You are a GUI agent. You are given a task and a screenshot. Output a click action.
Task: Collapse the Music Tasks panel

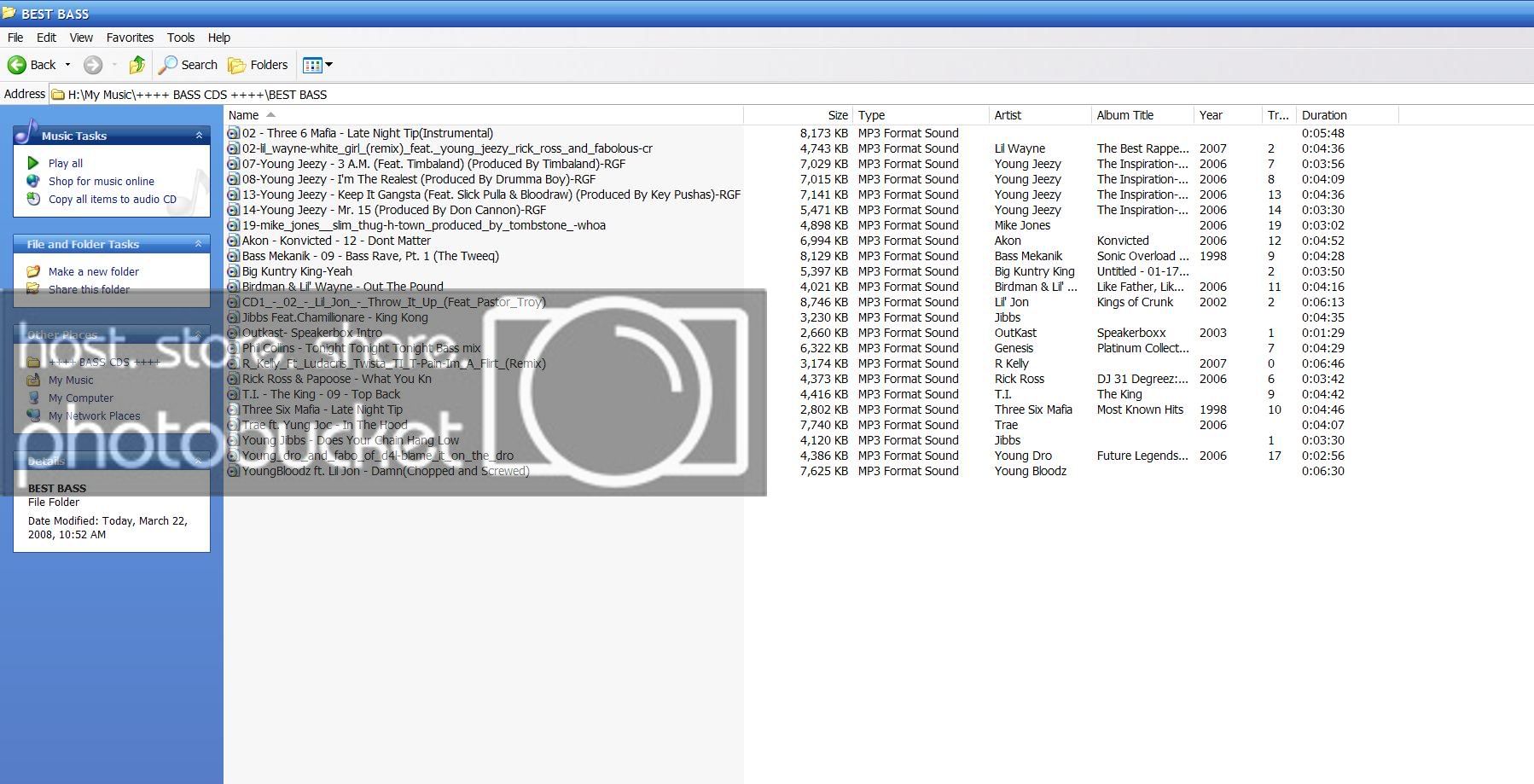coord(199,136)
